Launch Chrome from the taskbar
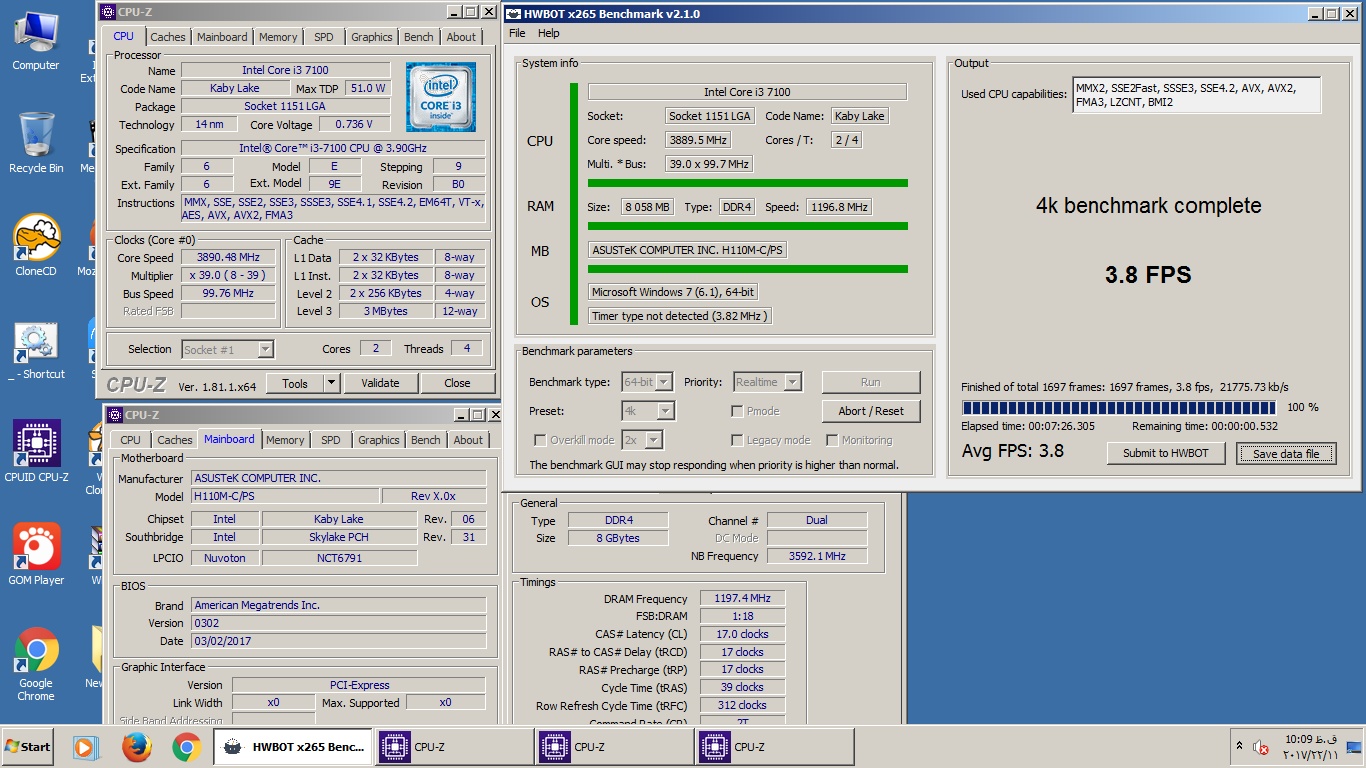 [x=186, y=747]
